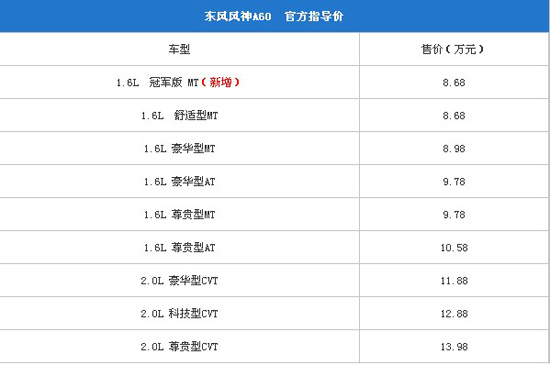Click the 2.0L 科技型CVT model cell
This screenshot has width=550, height=365.
[x=179, y=313]
